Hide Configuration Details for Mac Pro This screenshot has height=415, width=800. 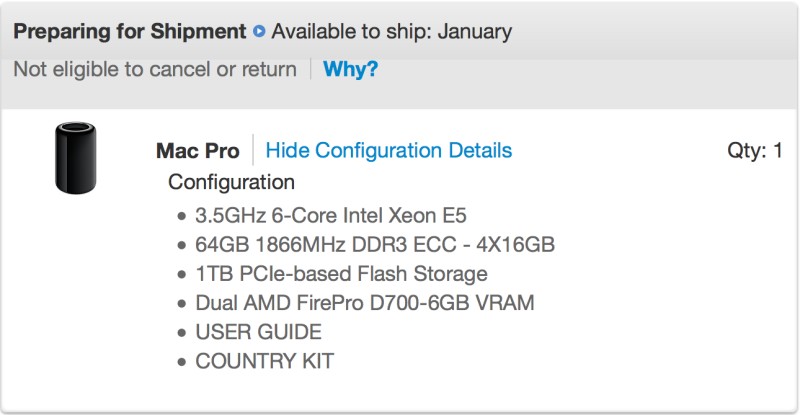point(388,150)
